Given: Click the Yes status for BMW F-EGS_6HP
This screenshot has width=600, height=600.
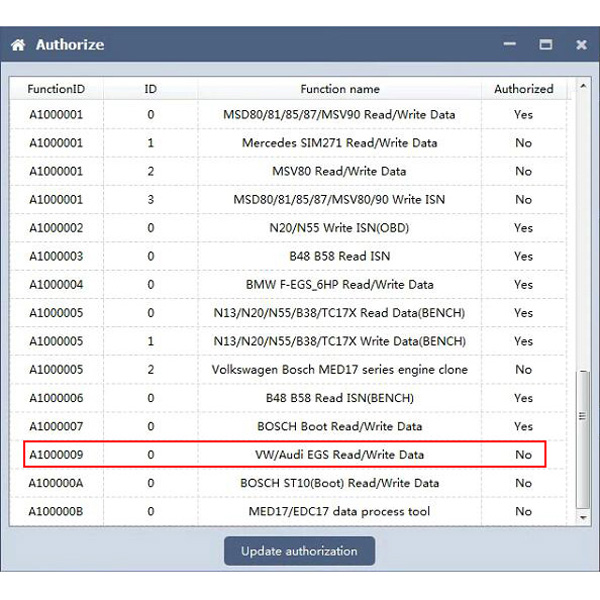Looking at the screenshot, I should coord(523,284).
